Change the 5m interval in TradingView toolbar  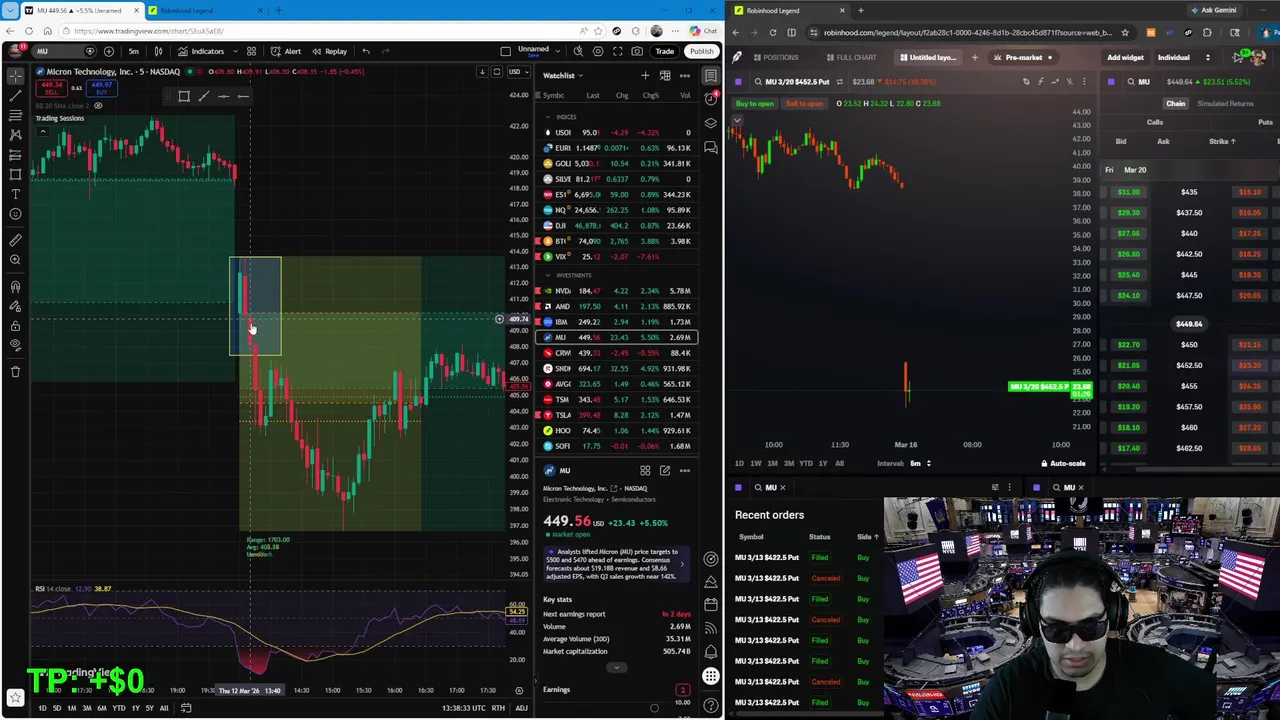click(x=133, y=51)
